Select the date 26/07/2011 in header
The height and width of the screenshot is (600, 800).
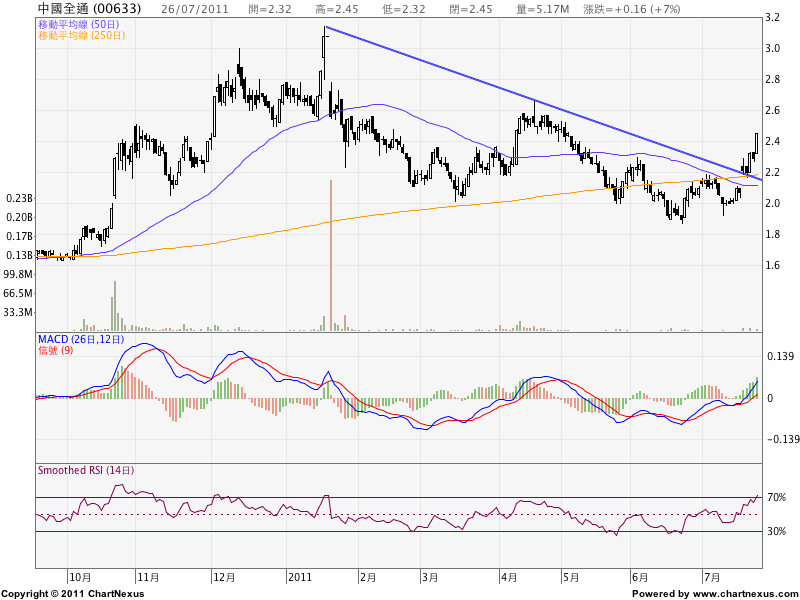(195, 9)
